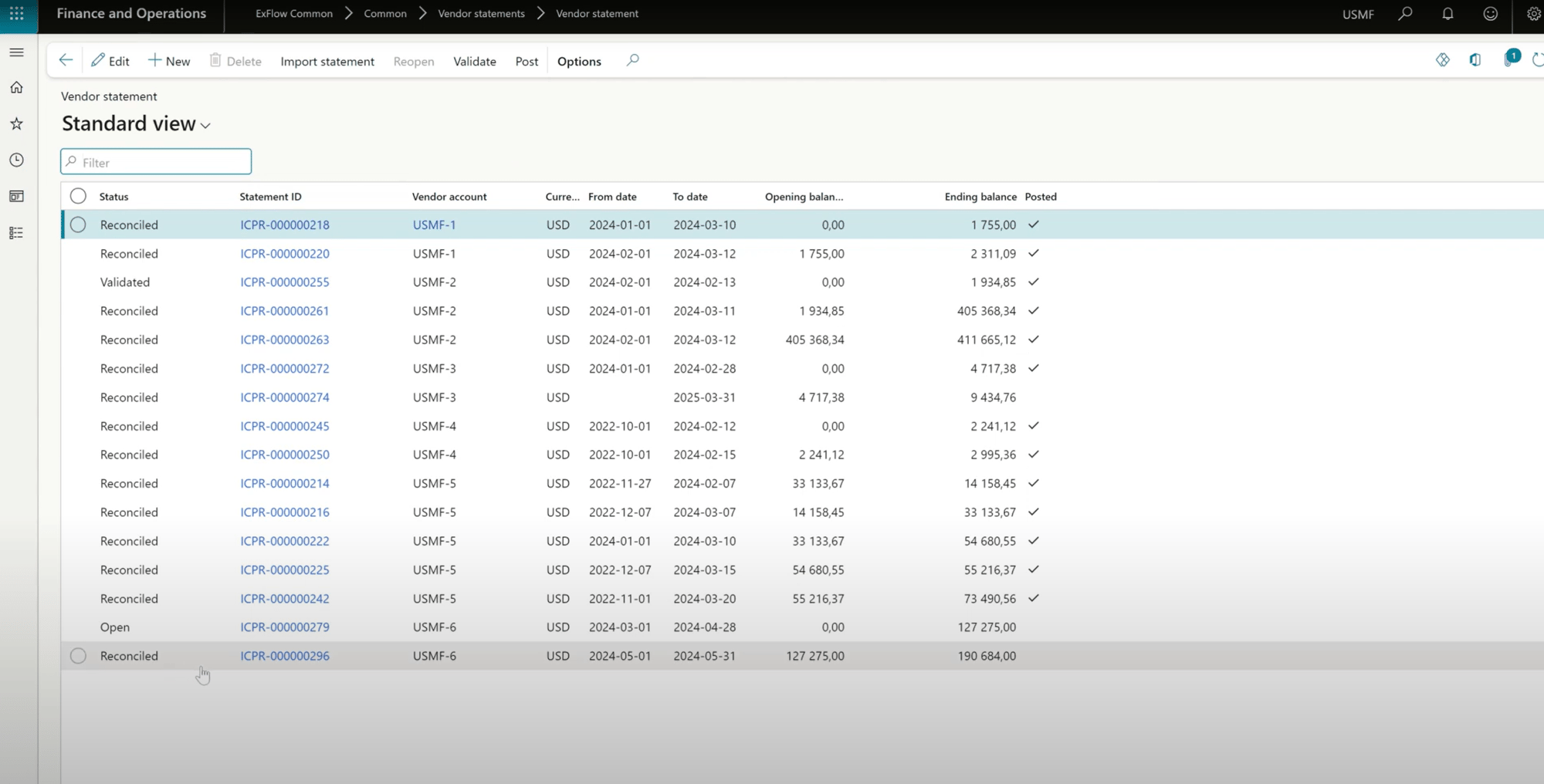Click the back arrow in toolbar

[x=66, y=60]
